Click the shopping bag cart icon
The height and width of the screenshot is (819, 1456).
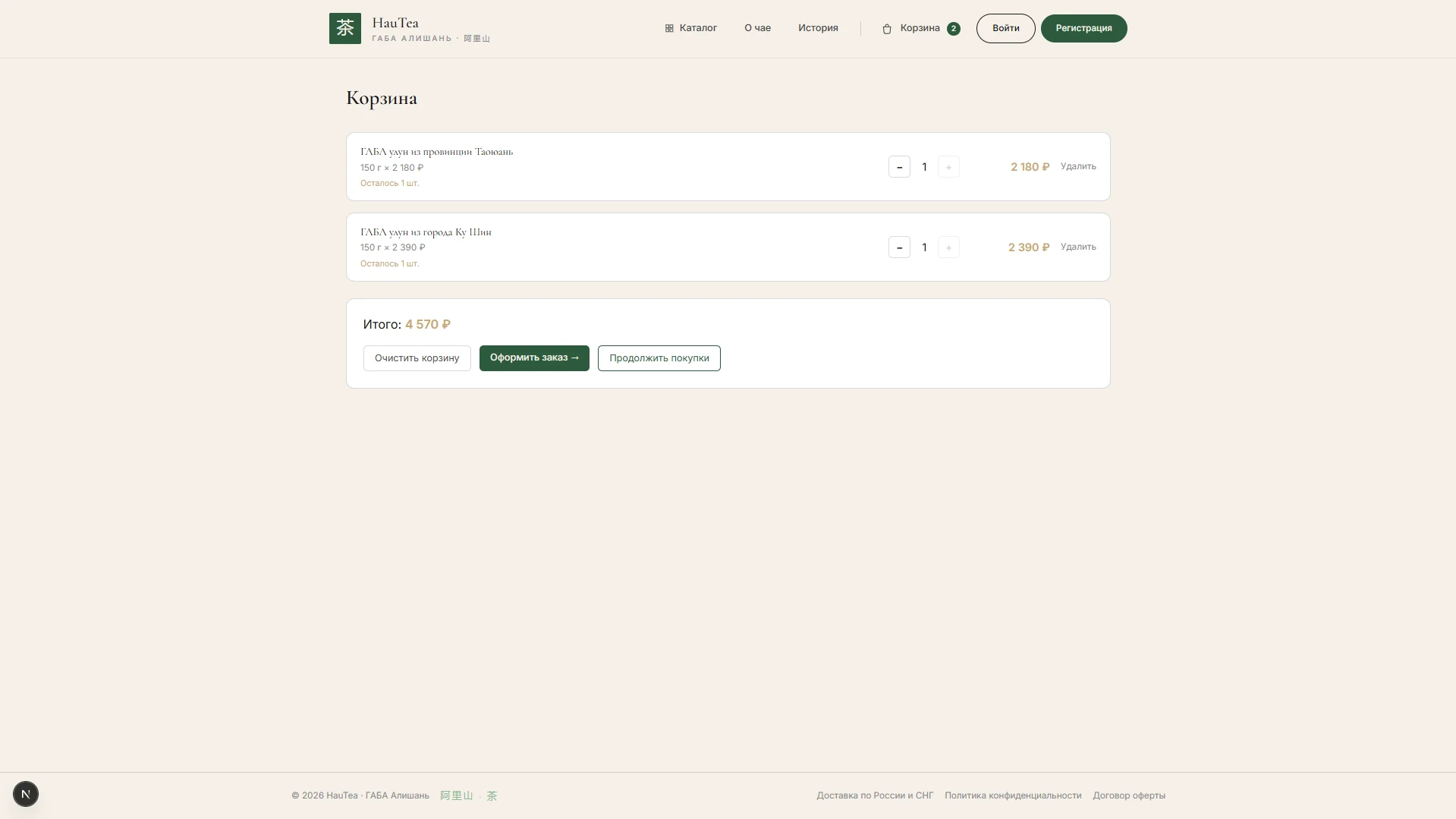(x=887, y=29)
